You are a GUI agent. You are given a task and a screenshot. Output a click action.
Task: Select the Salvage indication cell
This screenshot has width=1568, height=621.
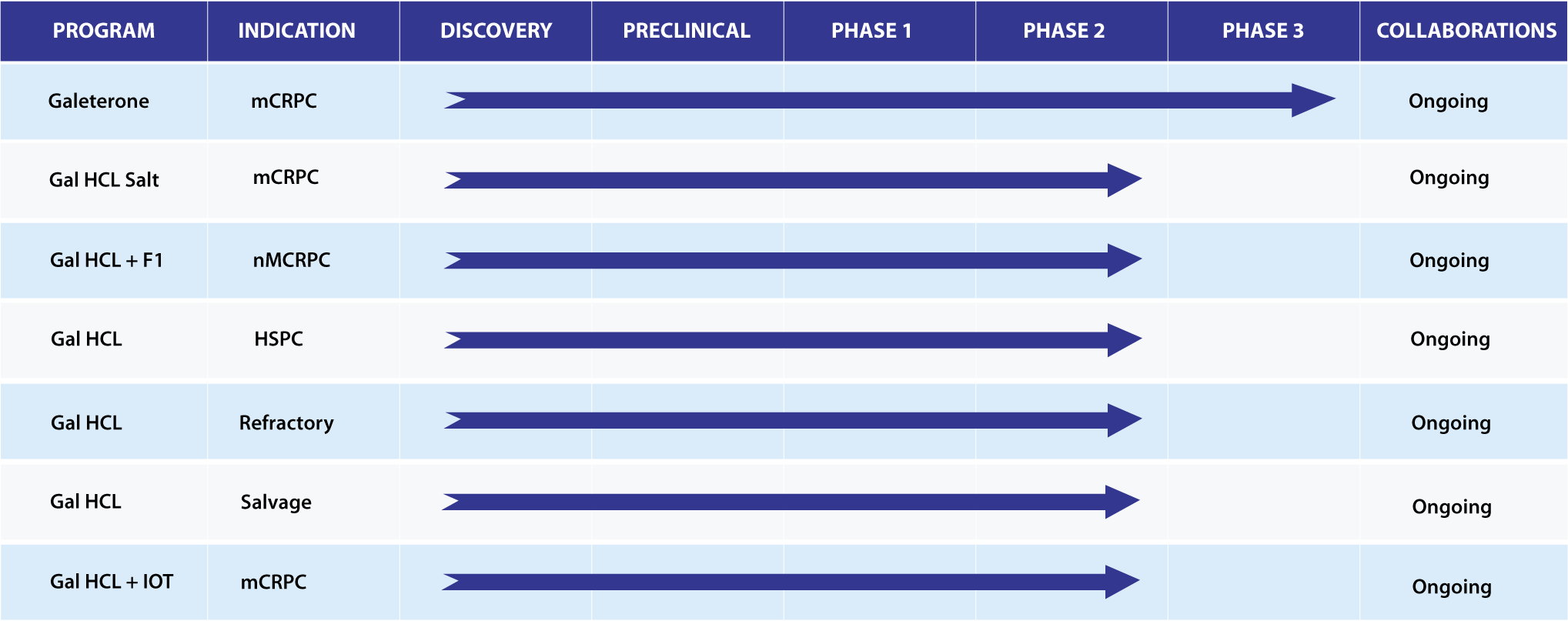pyautogui.click(x=276, y=502)
